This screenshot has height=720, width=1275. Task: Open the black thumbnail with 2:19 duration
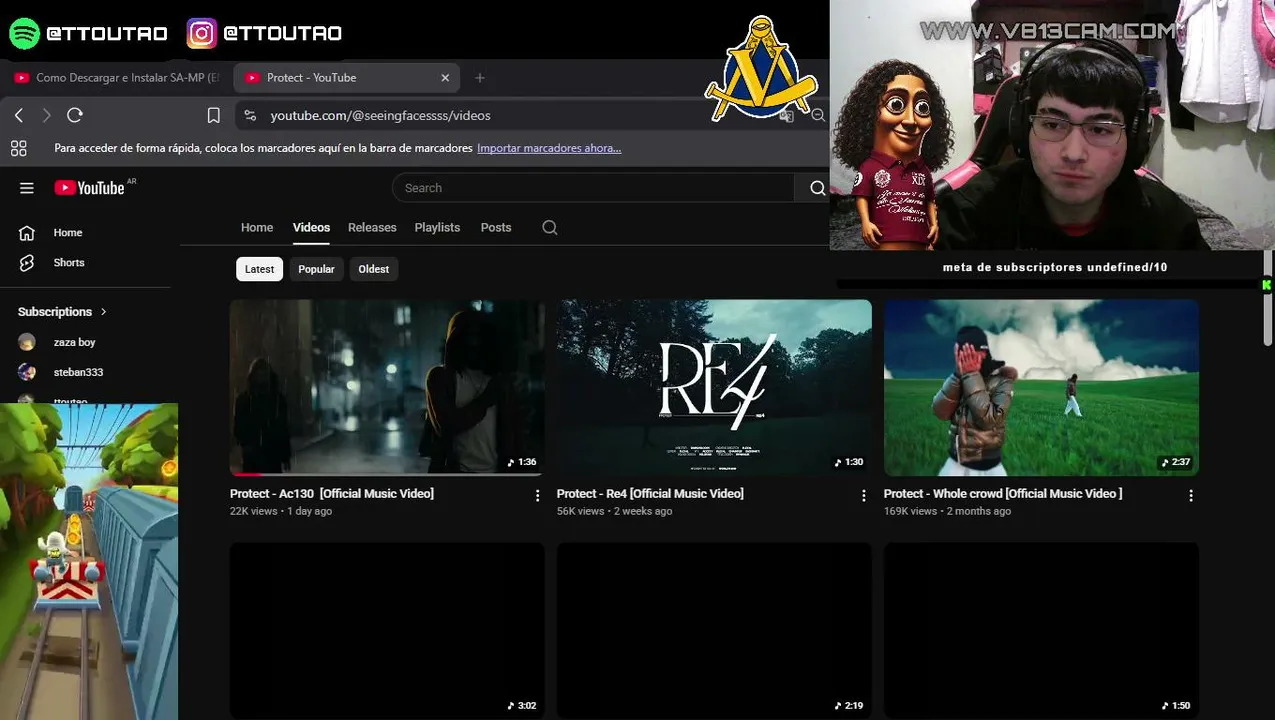click(714, 630)
